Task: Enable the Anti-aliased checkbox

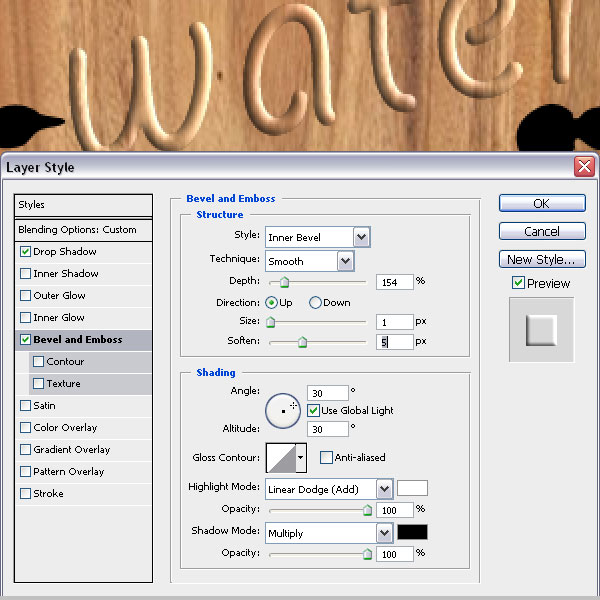Action: point(326,457)
